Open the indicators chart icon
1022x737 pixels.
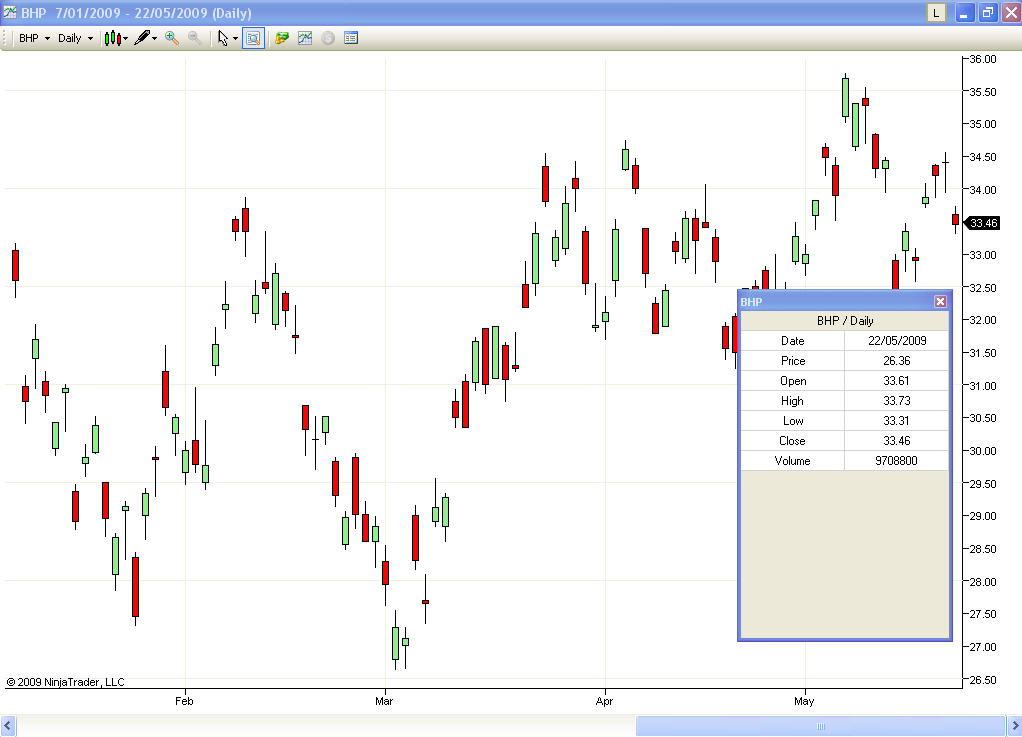[305, 38]
